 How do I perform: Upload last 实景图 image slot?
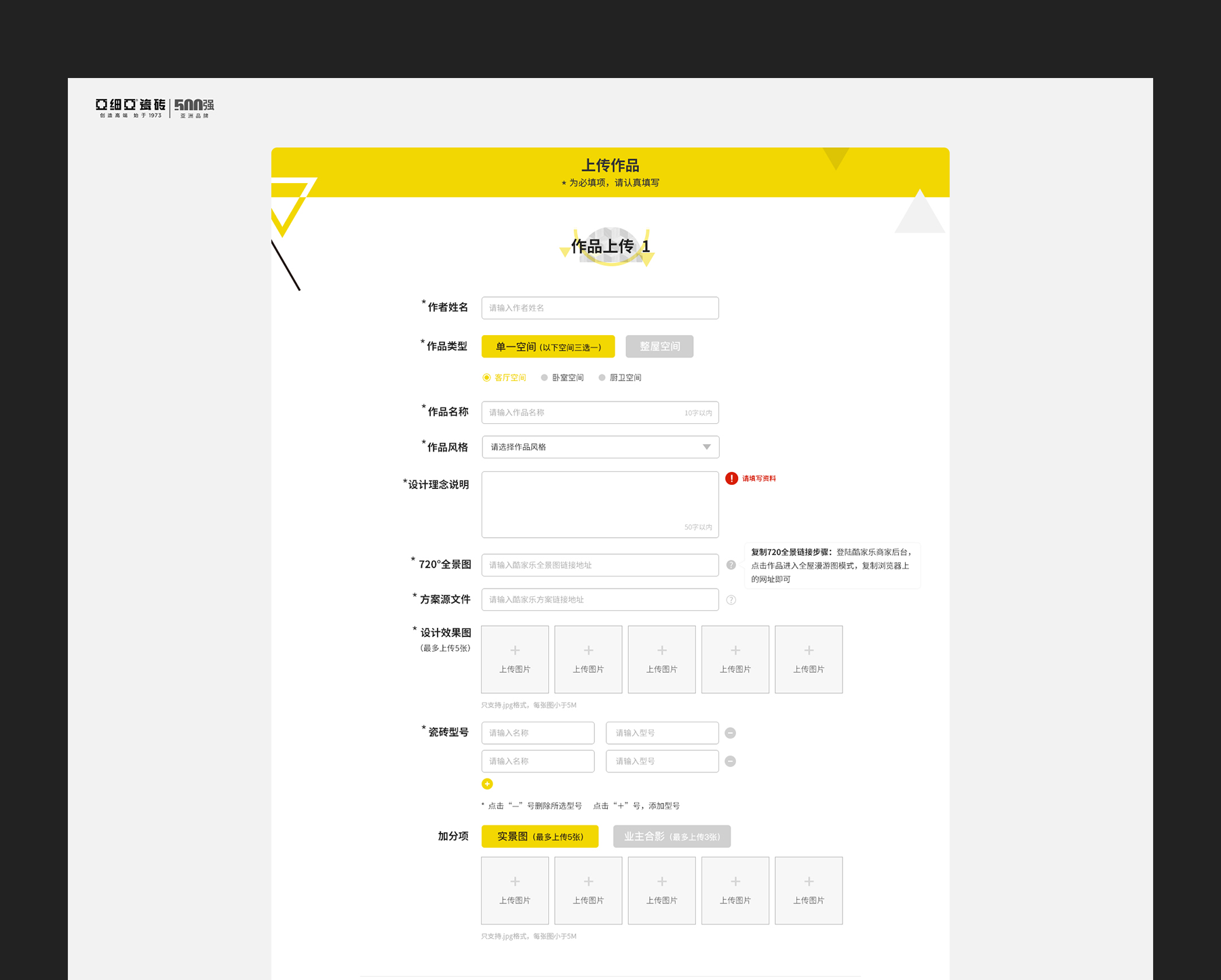pyautogui.click(x=809, y=890)
